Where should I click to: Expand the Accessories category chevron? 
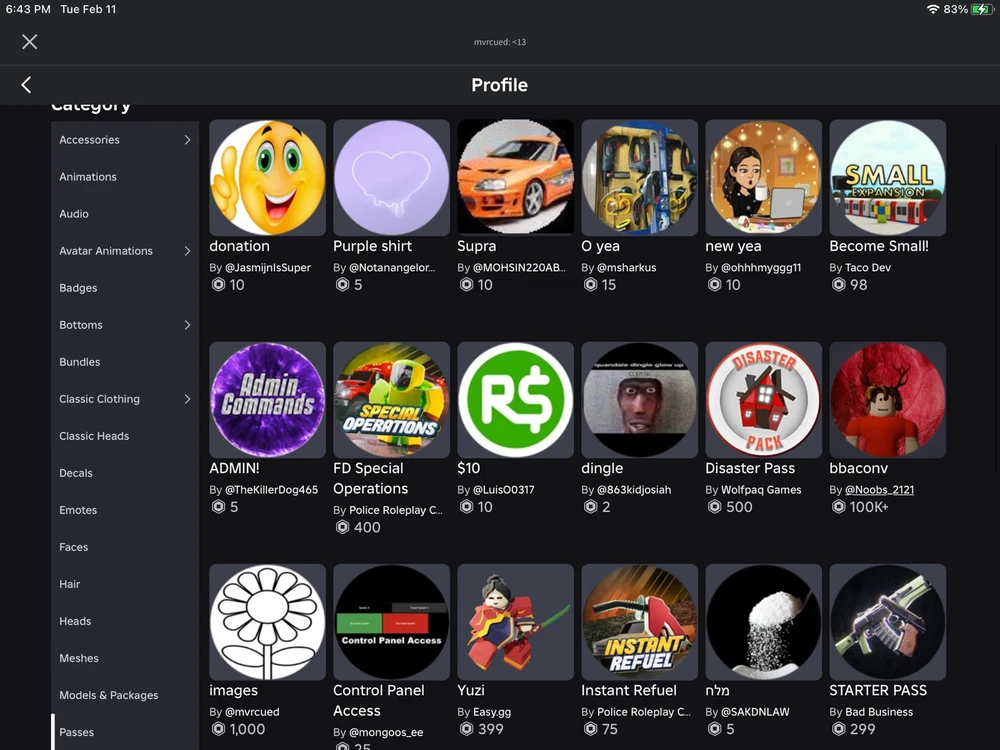tap(187, 140)
